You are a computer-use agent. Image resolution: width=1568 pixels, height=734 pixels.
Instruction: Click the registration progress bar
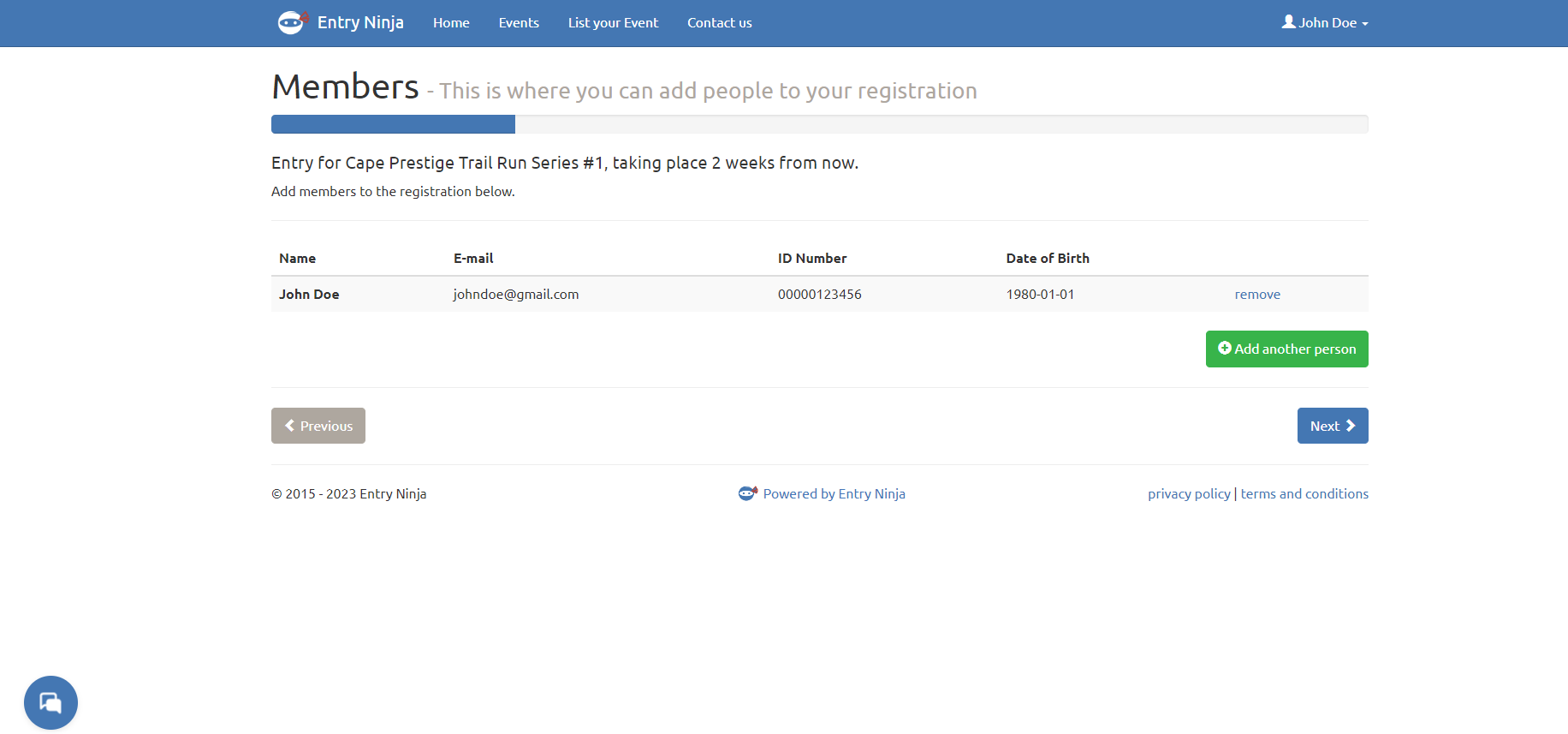click(x=819, y=124)
